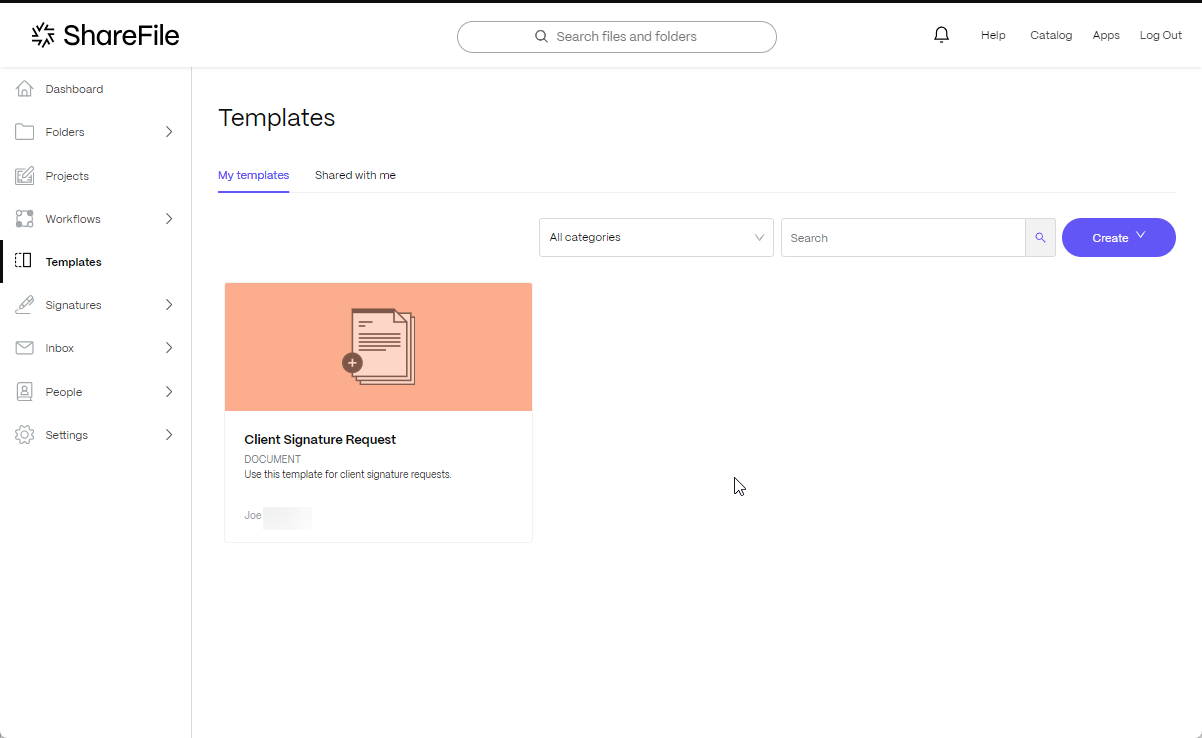
Task: Click the Templates sidebar icon
Action: pyautogui.click(x=24, y=262)
